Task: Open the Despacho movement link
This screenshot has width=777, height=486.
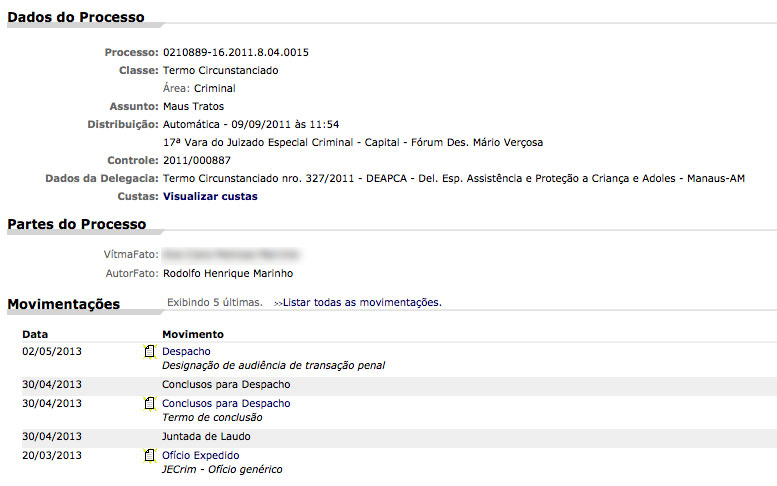Action: 186,352
